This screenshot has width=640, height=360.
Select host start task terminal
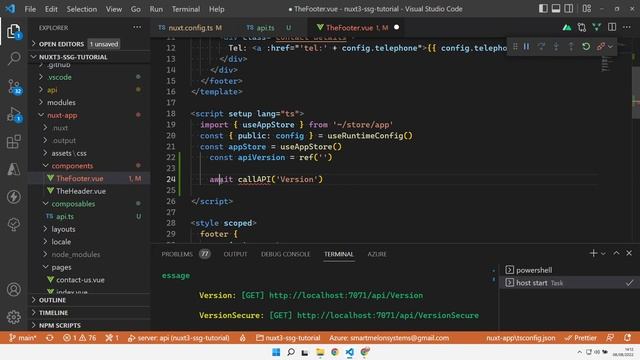(x=568, y=282)
